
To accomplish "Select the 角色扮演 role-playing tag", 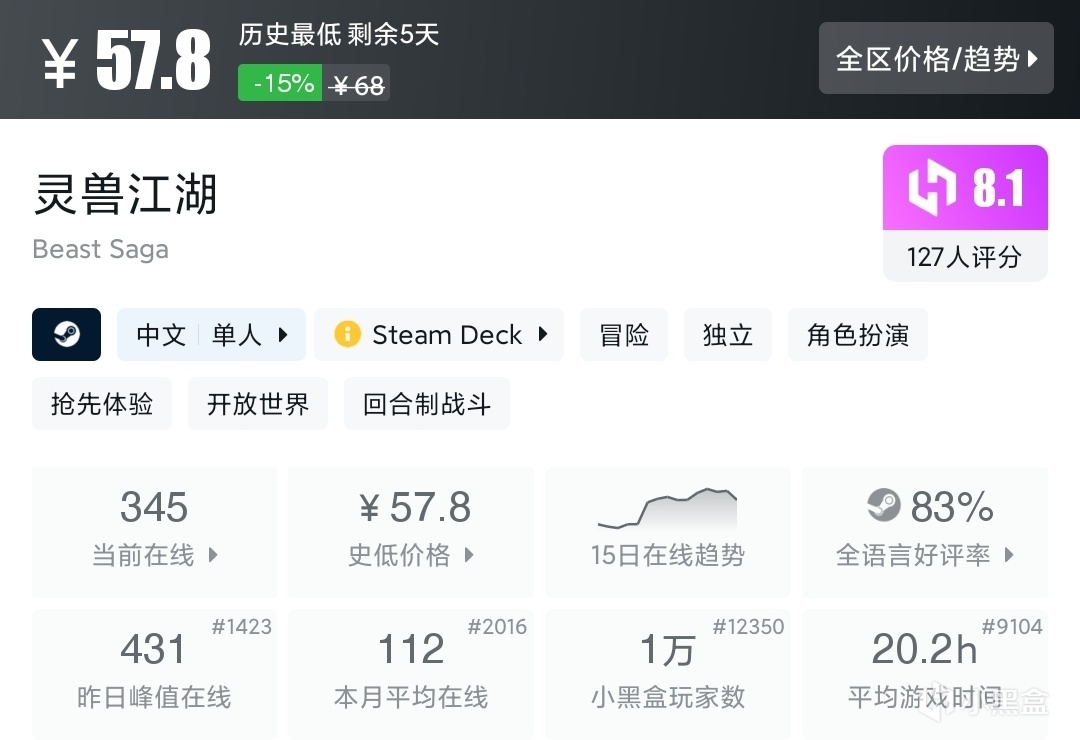I will [x=857, y=334].
